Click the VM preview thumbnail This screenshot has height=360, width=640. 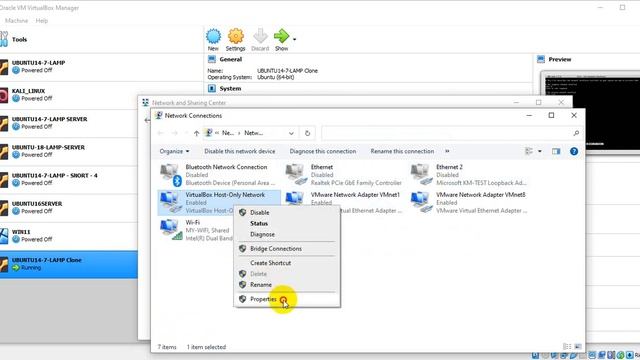[x=592, y=112]
